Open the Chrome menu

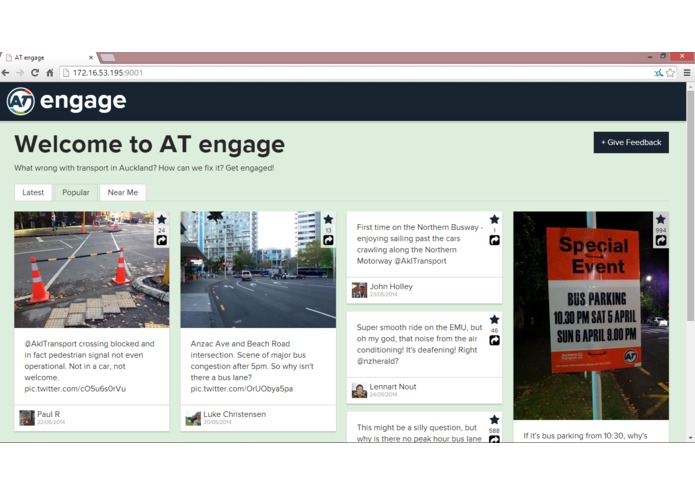[x=687, y=73]
